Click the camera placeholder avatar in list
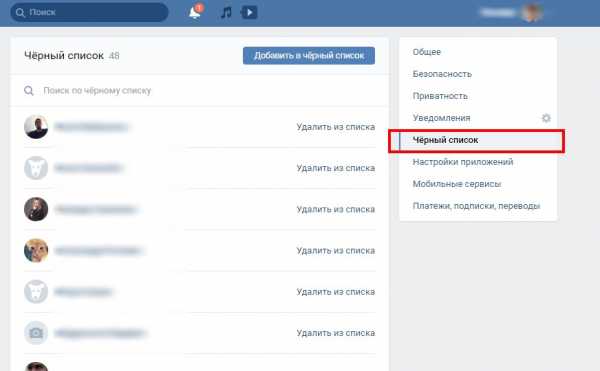 (x=36, y=333)
